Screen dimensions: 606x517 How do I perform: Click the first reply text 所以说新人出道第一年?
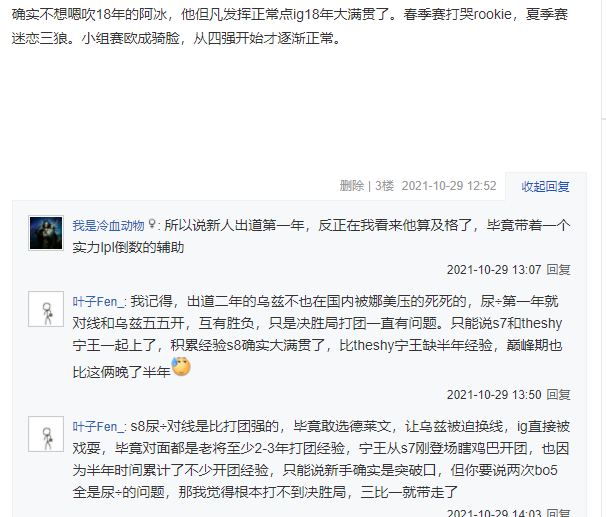tap(321, 236)
